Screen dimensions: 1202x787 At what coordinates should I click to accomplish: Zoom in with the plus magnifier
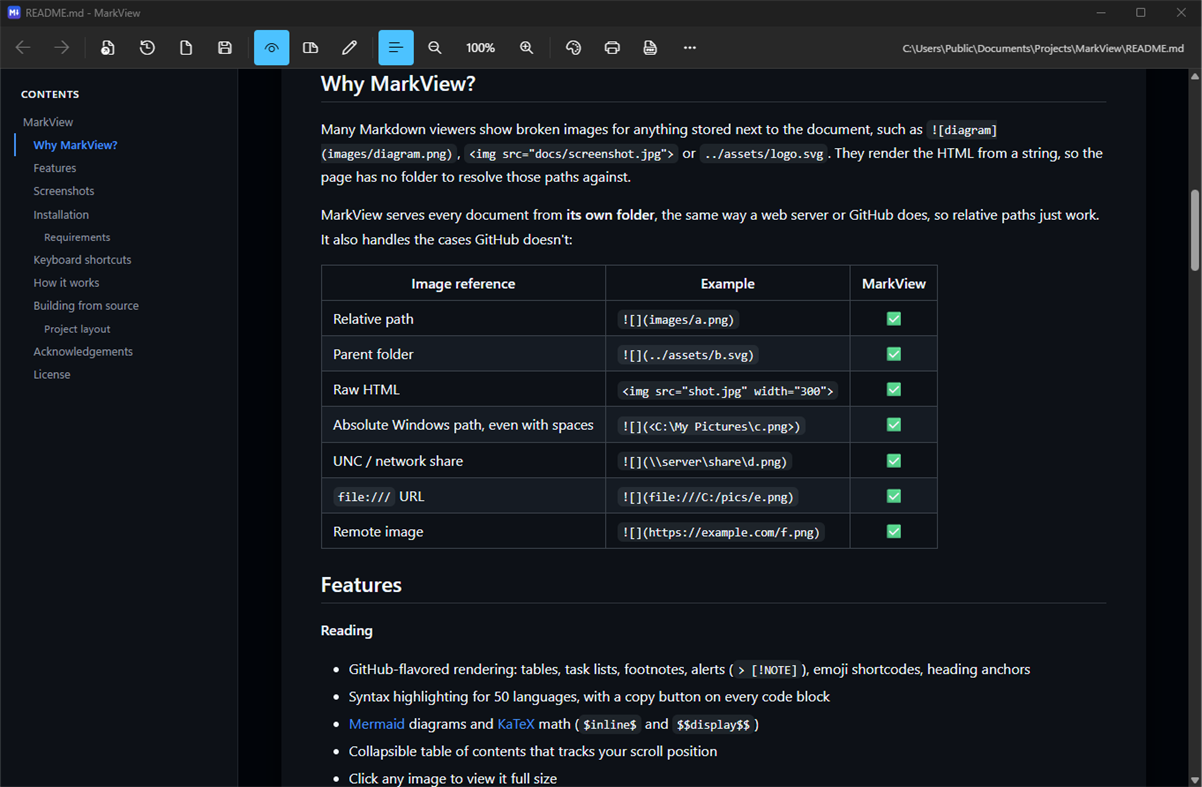(527, 48)
